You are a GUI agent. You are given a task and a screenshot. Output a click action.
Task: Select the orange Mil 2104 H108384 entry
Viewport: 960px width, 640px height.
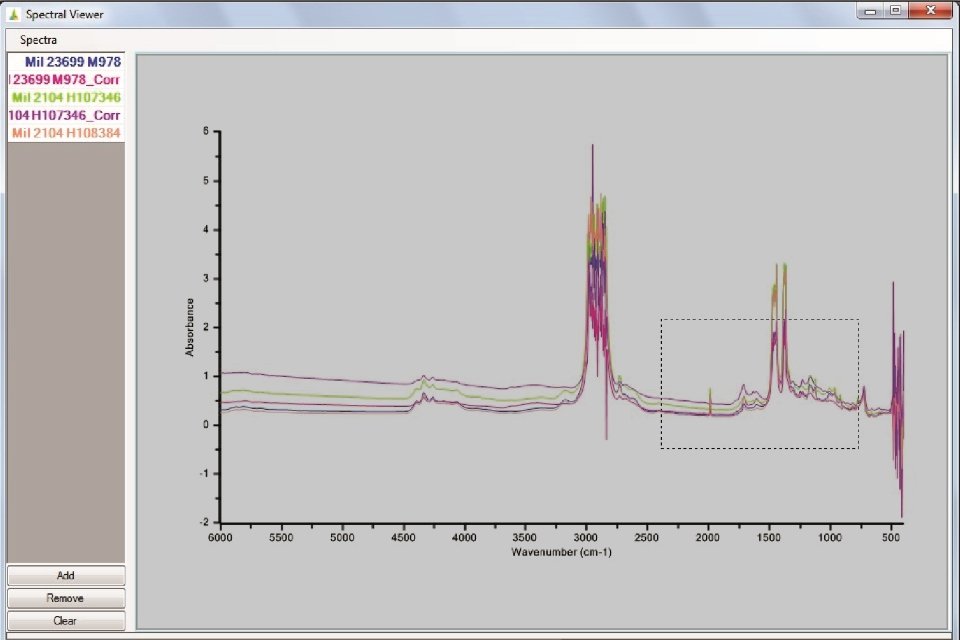click(x=66, y=134)
